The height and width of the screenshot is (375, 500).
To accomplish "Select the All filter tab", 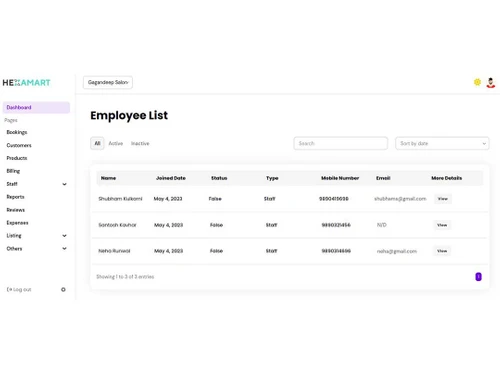I will tap(97, 143).
